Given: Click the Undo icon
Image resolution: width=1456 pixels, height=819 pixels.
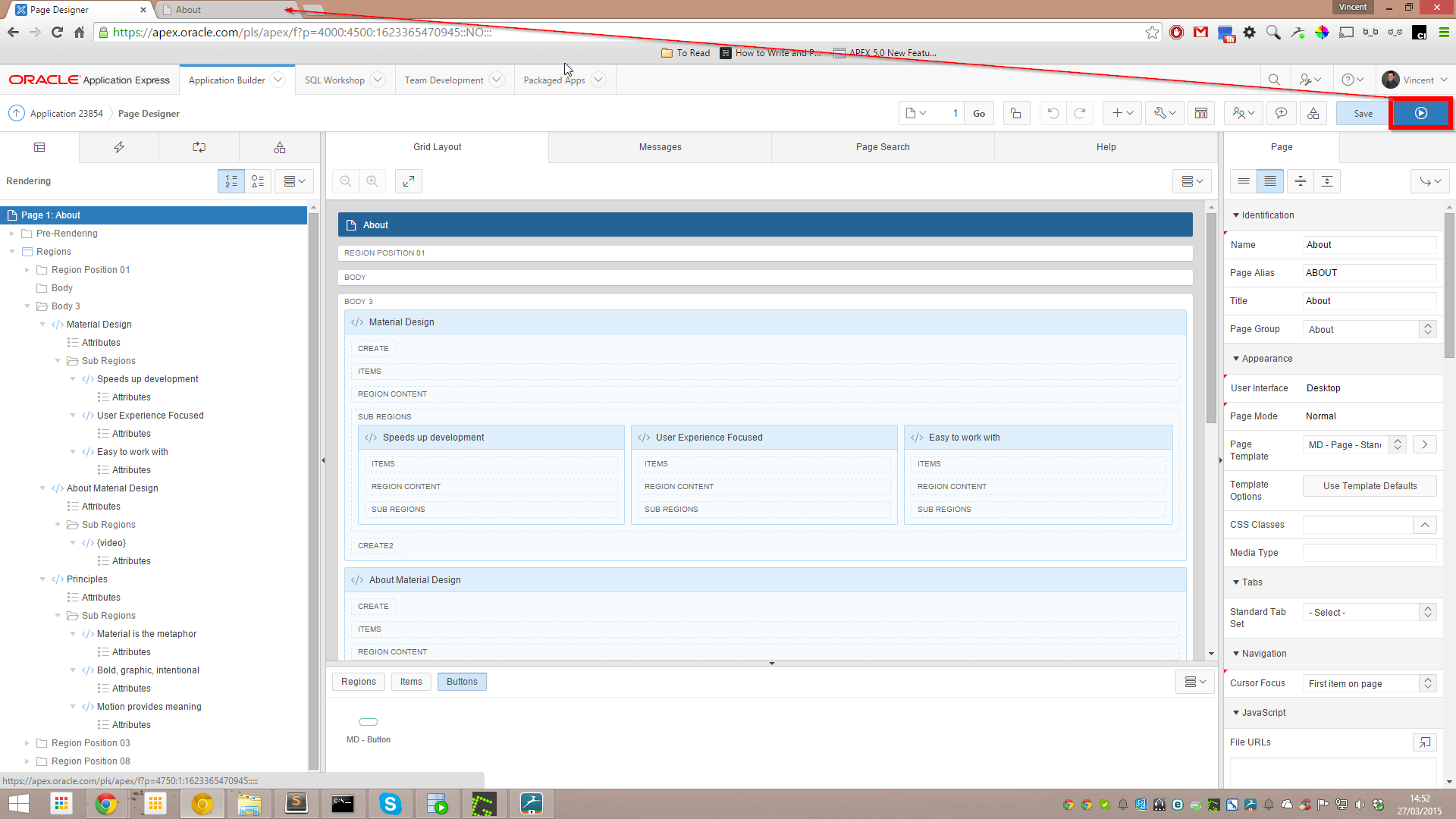Looking at the screenshot, I should click(x=1053, y=113).
